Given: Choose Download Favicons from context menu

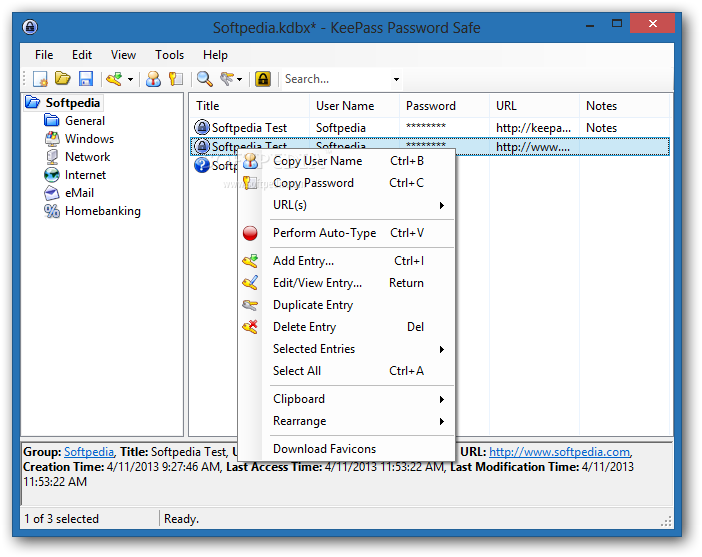Looking at the screenshot, I should [x=348, y=449].
